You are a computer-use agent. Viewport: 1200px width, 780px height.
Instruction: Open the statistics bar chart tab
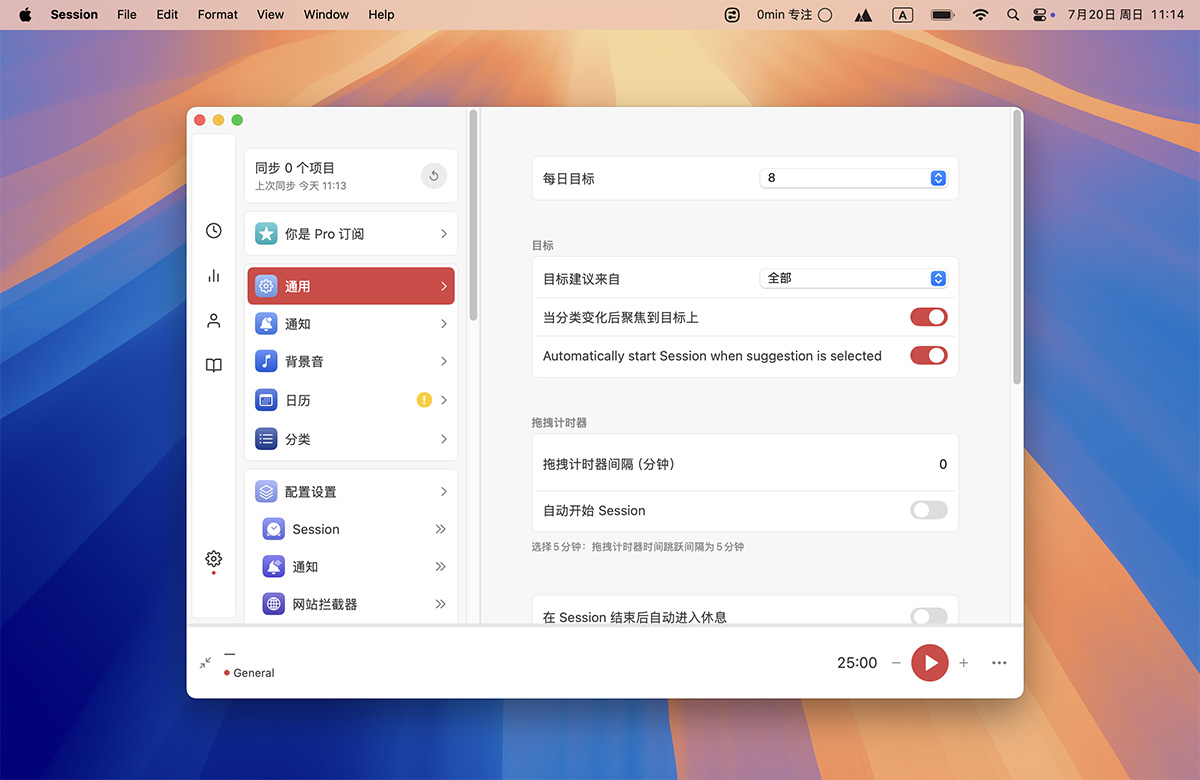(213, 276)
